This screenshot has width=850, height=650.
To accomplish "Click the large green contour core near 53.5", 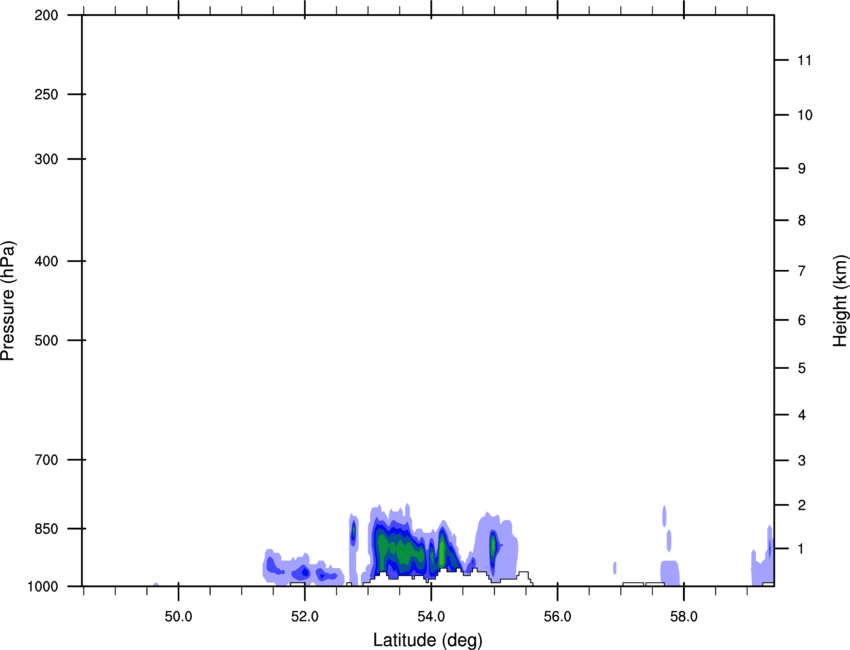I will pyautogui.click(x=400, y=549).
